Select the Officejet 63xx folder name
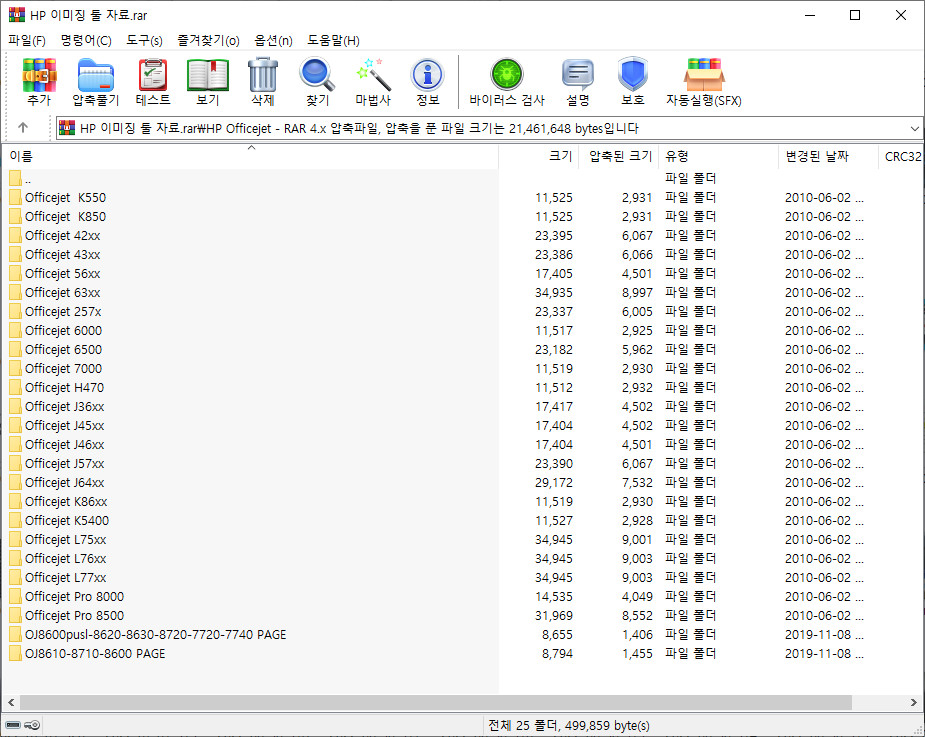This screenshot has height=737, width=925. coord(63,293)
